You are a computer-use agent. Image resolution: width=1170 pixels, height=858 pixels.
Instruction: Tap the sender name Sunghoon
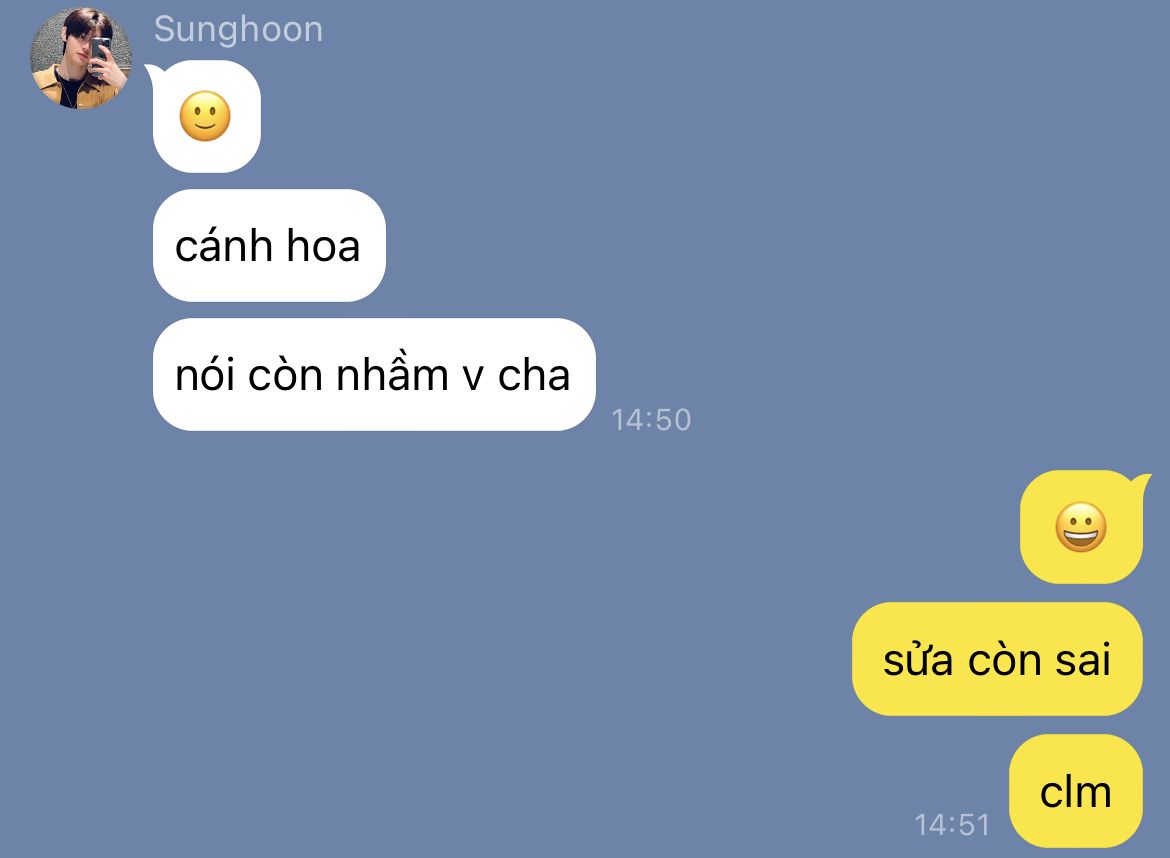(238, 30)
